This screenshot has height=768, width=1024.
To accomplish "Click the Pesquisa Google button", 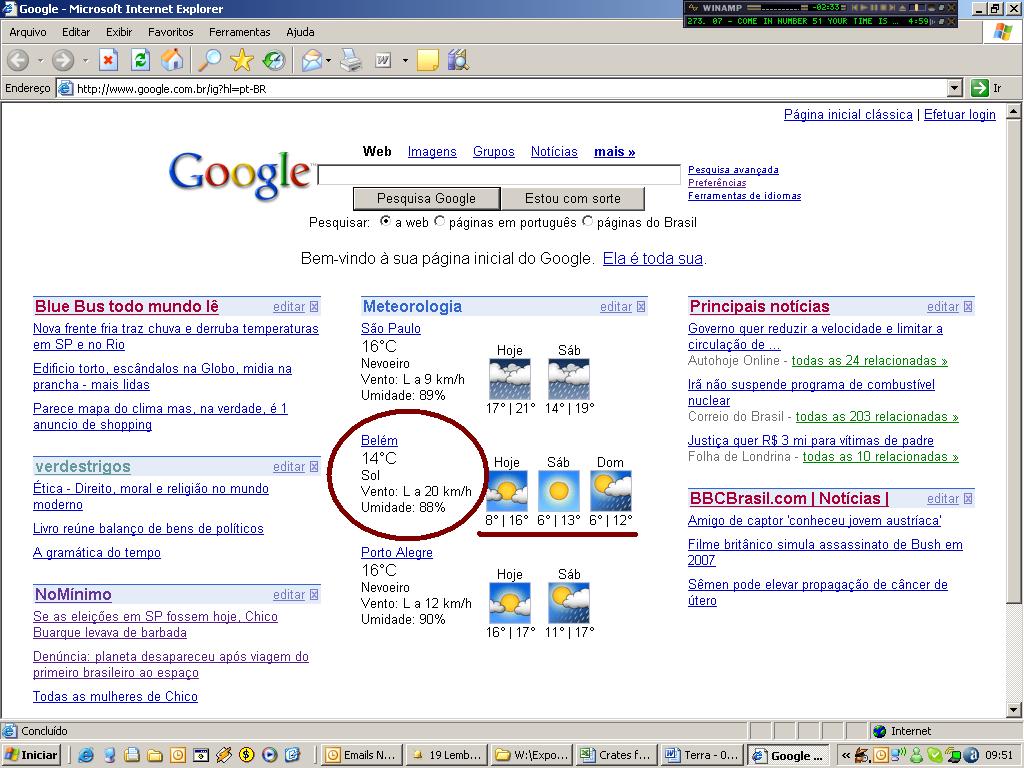I will coord(426,199).
